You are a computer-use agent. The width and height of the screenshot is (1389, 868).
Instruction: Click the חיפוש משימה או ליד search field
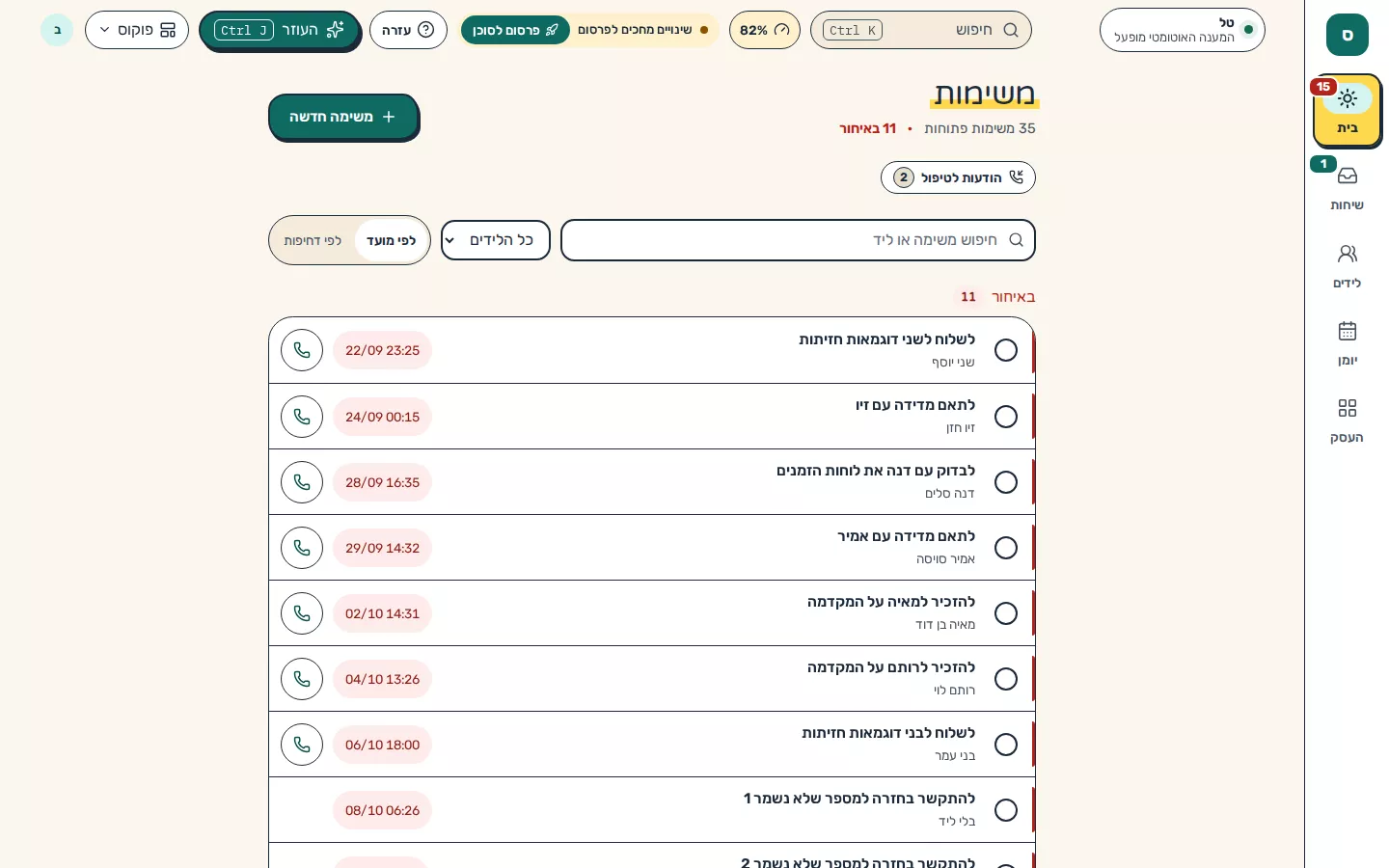point(798,240)
